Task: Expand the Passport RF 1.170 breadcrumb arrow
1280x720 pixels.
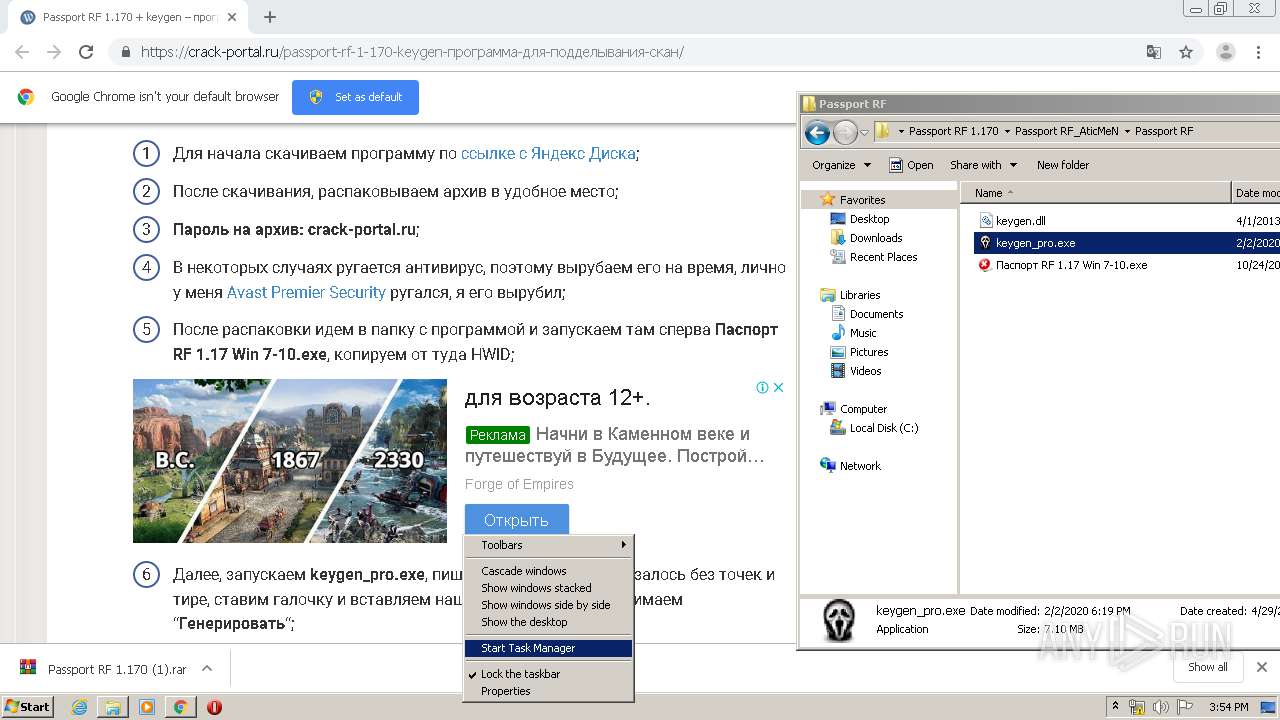Action: click(x=1007, y=131)
